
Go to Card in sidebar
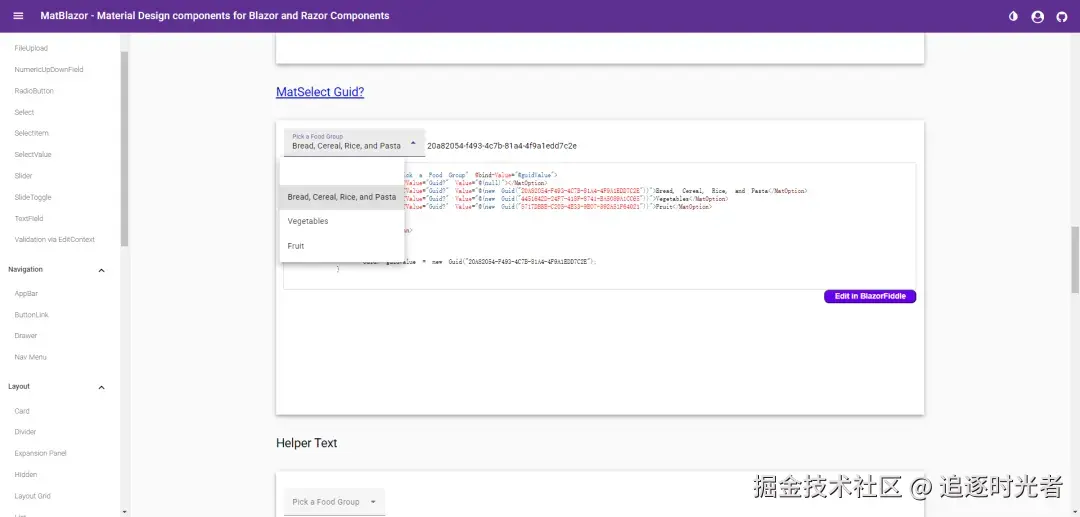22,412
